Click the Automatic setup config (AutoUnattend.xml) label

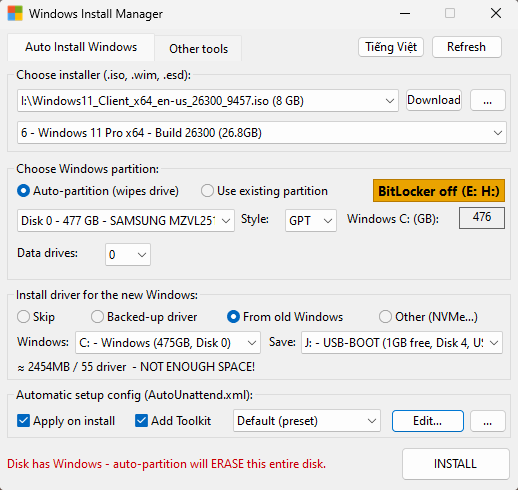tap(134, 395)
